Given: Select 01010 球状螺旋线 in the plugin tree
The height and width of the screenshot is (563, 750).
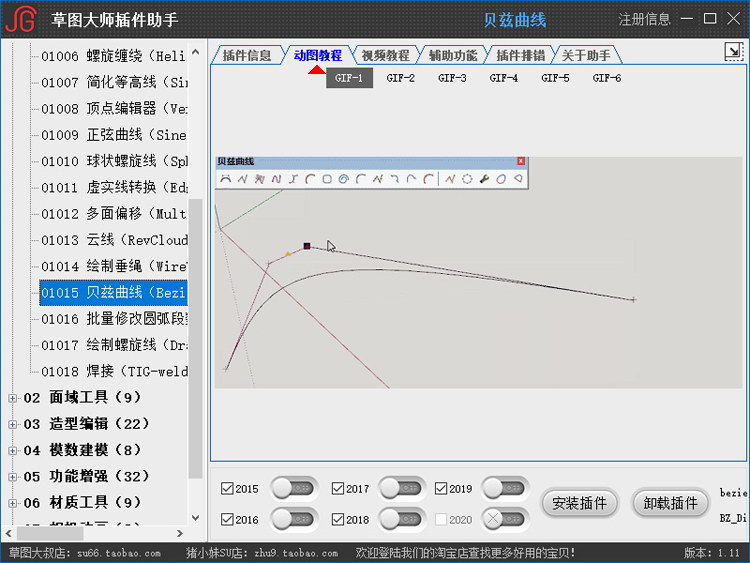Looking at the screenshot, I should tap(113, 161).
